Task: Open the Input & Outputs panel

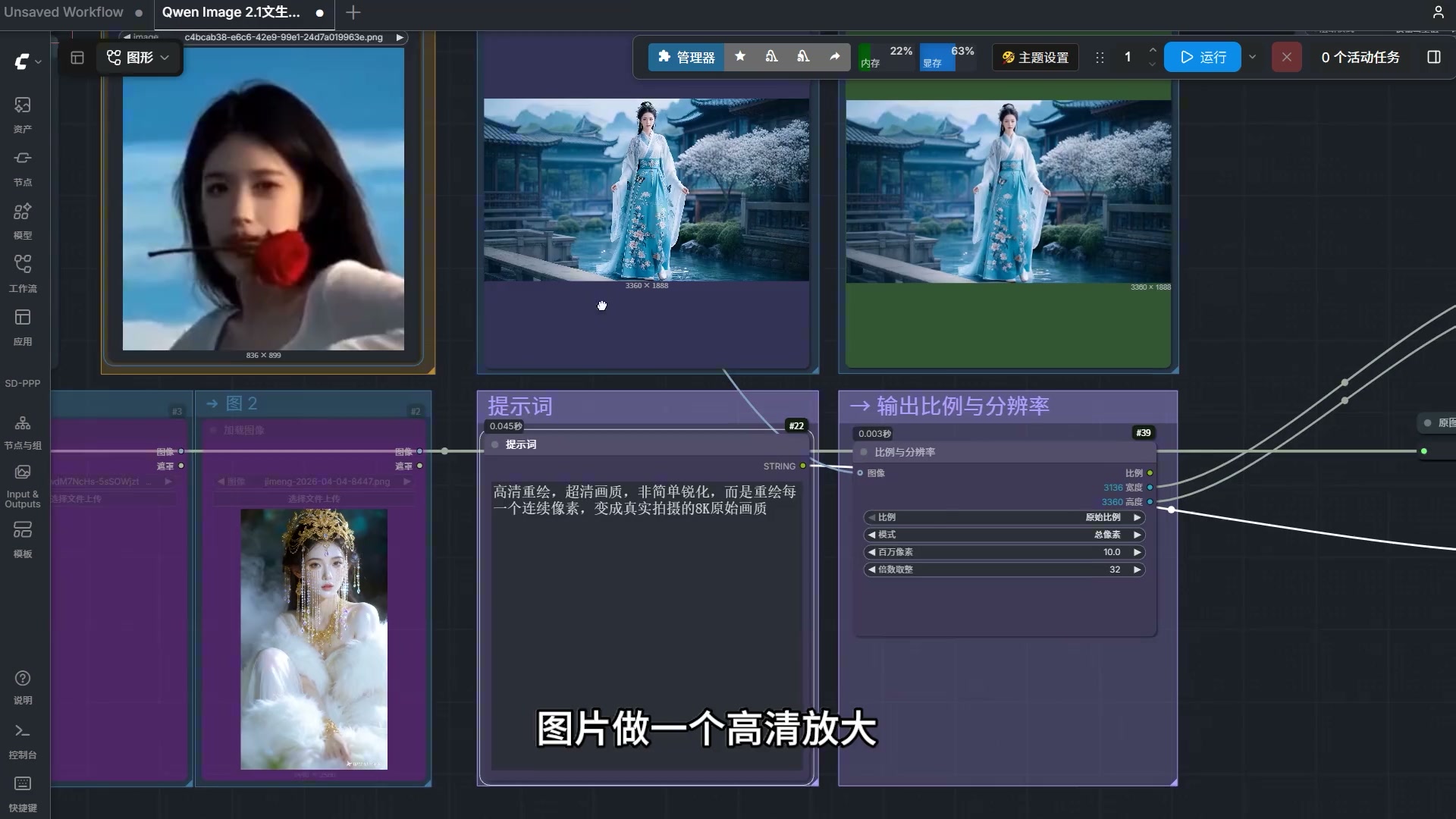Action: tap(23, 485)
